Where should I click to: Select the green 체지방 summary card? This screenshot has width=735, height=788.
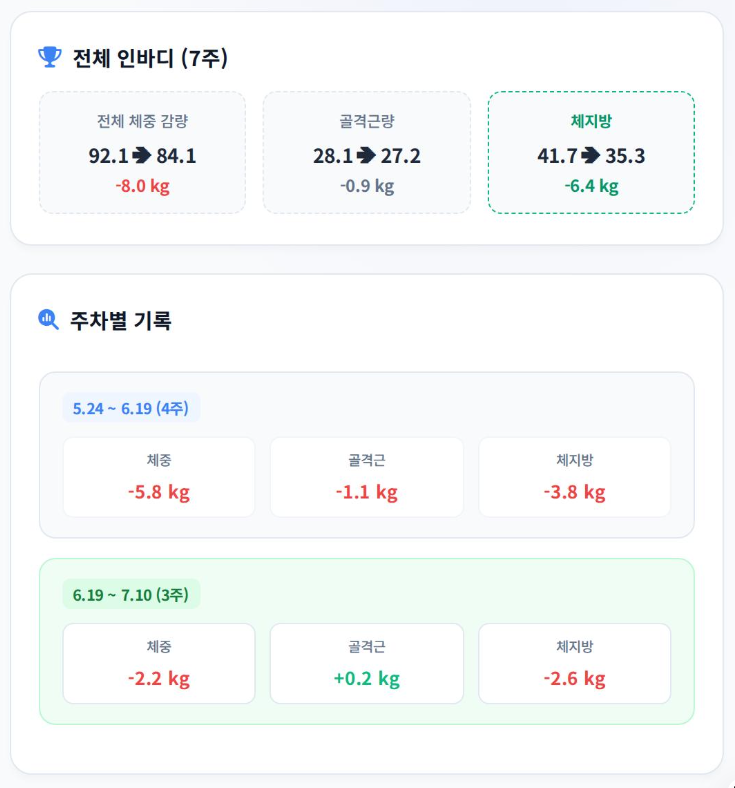[591, 152]
